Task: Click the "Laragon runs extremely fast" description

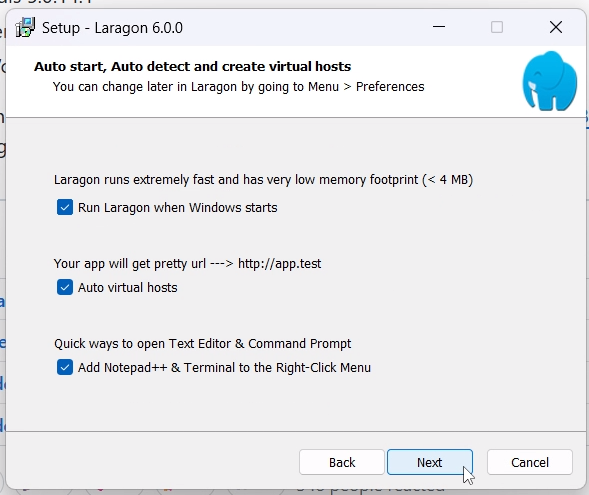Action: (263, 180)
